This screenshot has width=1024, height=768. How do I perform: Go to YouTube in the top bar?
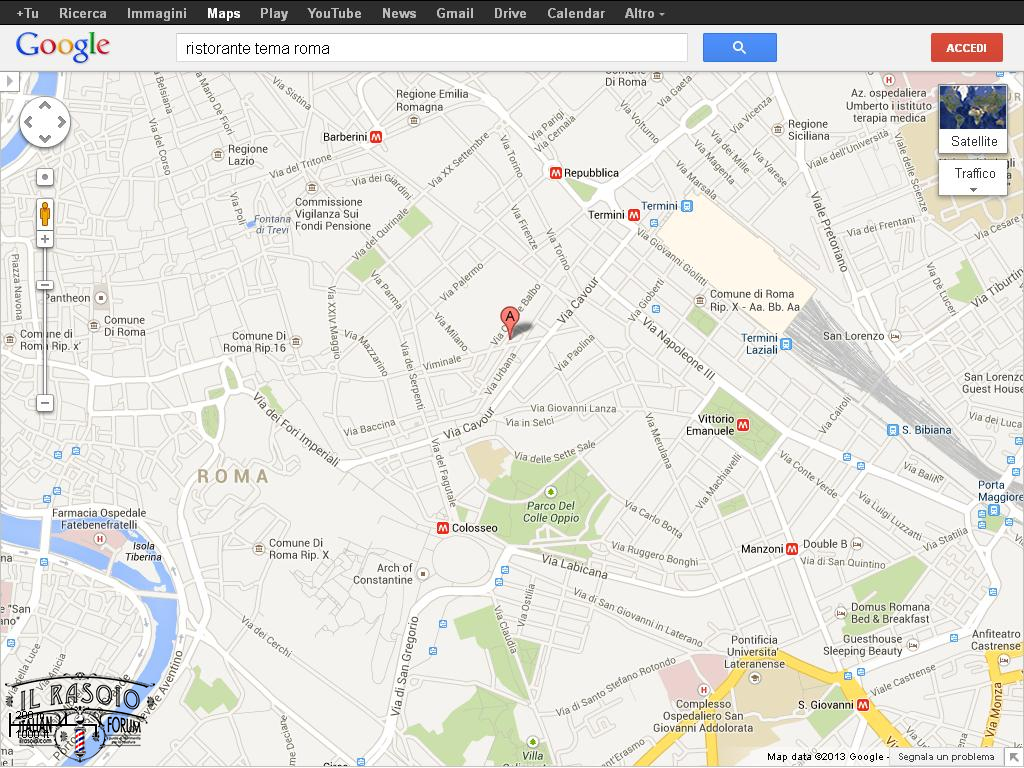point(334,13)
